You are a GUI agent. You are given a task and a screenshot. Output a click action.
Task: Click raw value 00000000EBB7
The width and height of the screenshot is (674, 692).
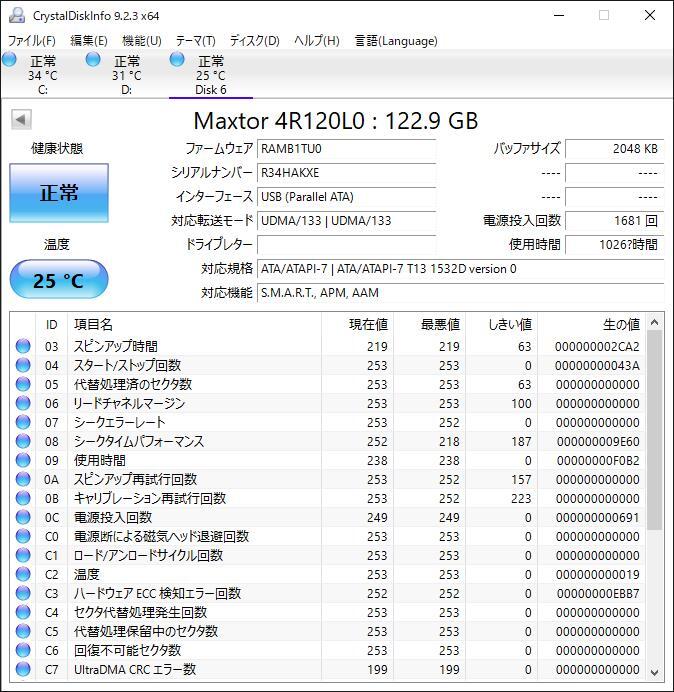(598, 593)
